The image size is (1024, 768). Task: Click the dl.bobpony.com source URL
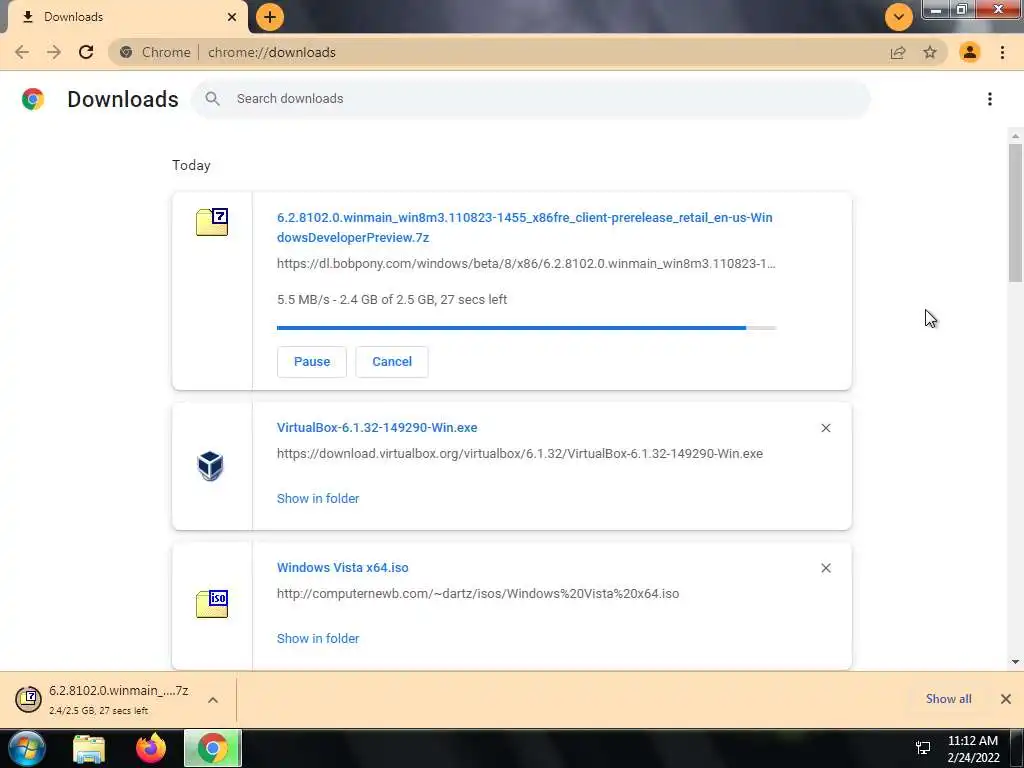tap(526, 264)
